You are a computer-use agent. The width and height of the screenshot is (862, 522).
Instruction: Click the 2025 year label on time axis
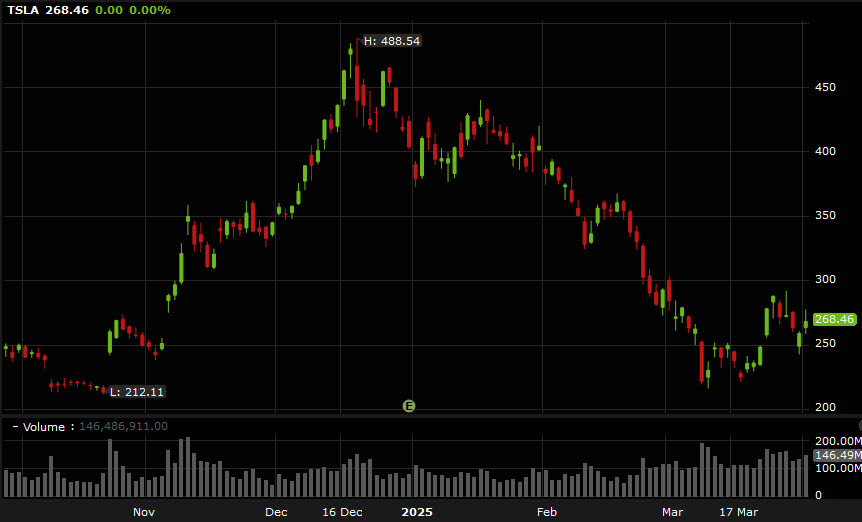[417, 512]
